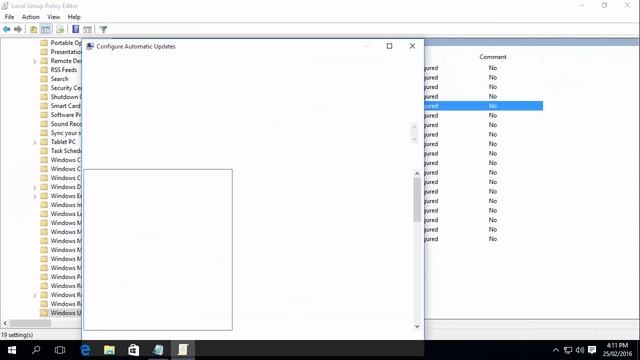Screen dimensions: 640x360
Task: Select the RSS Feeds folder
Action: click(59, 70)
